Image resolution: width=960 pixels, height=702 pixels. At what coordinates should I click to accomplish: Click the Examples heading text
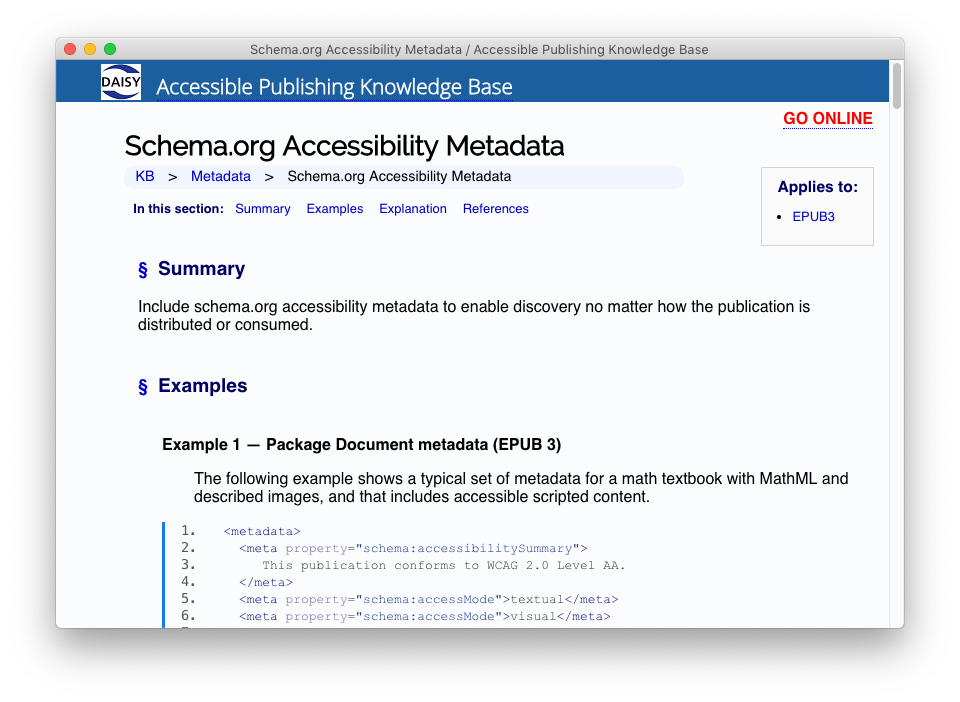point(203,386)
